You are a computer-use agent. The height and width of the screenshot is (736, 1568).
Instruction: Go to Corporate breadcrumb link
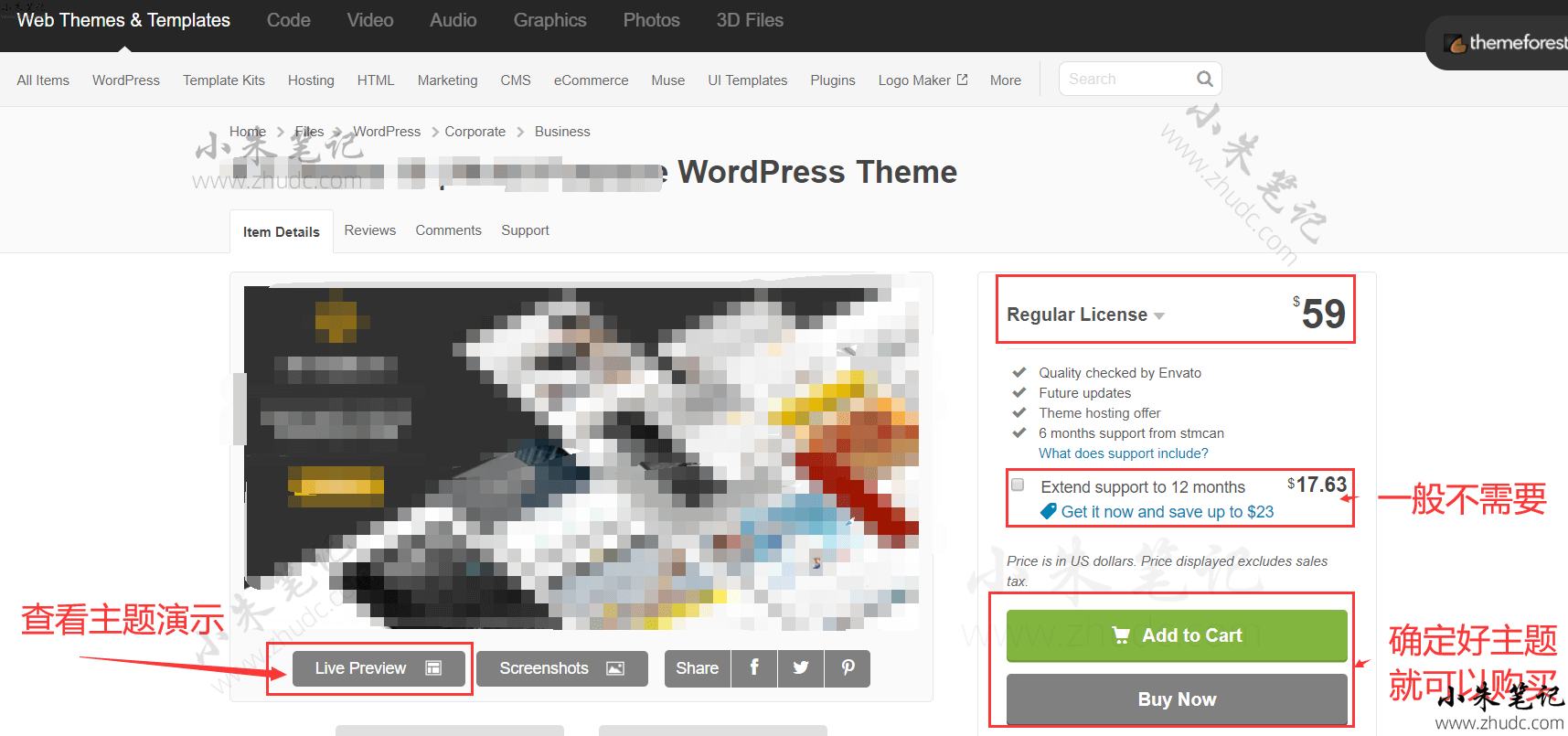tap(475, 132)
